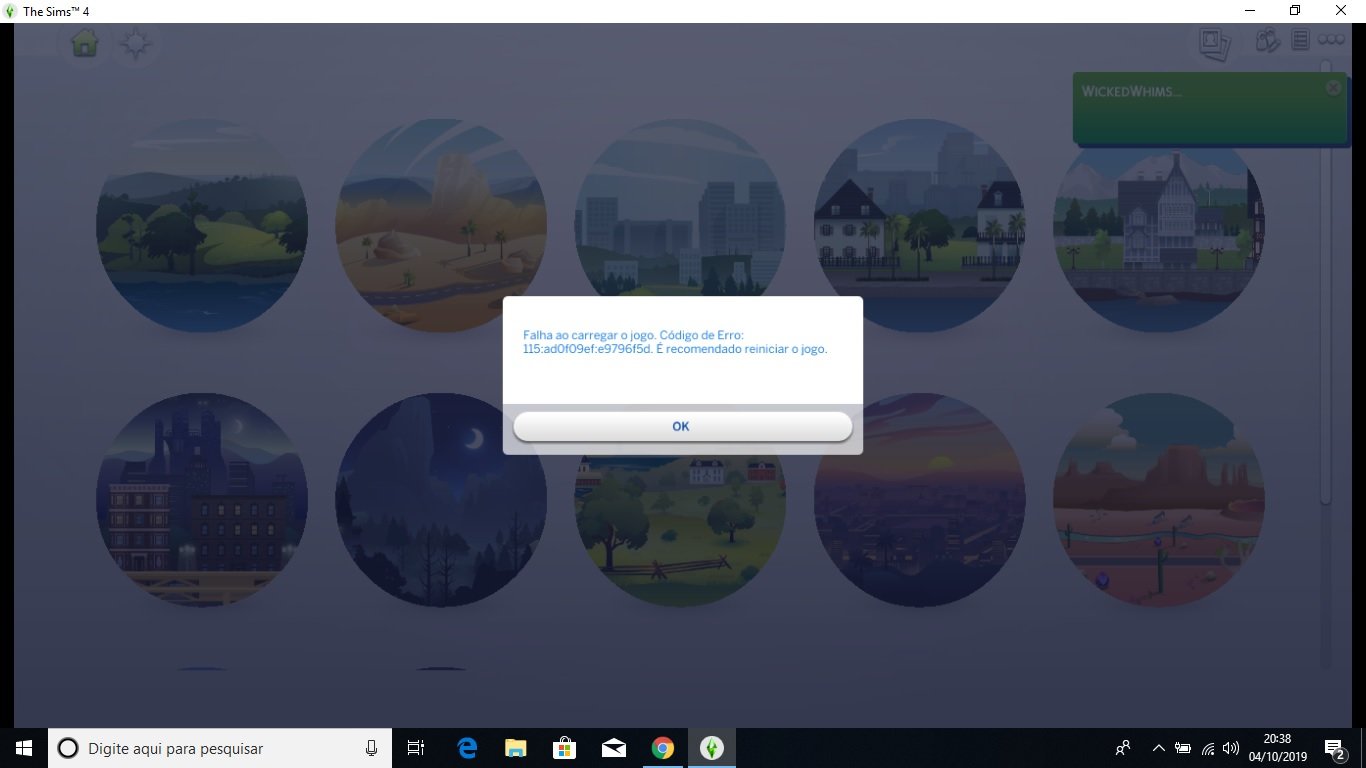Image resolution: width=1366 pixels, height=768 pixels.
Task: Open the Windows Start menu
Action: point(24,748)
